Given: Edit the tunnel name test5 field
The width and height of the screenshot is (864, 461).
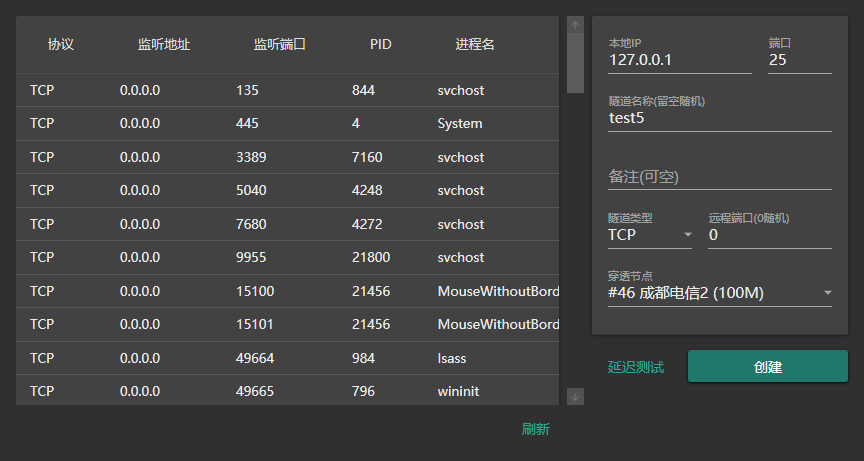Looking at the screenshot, I should [x=719, y=118].
